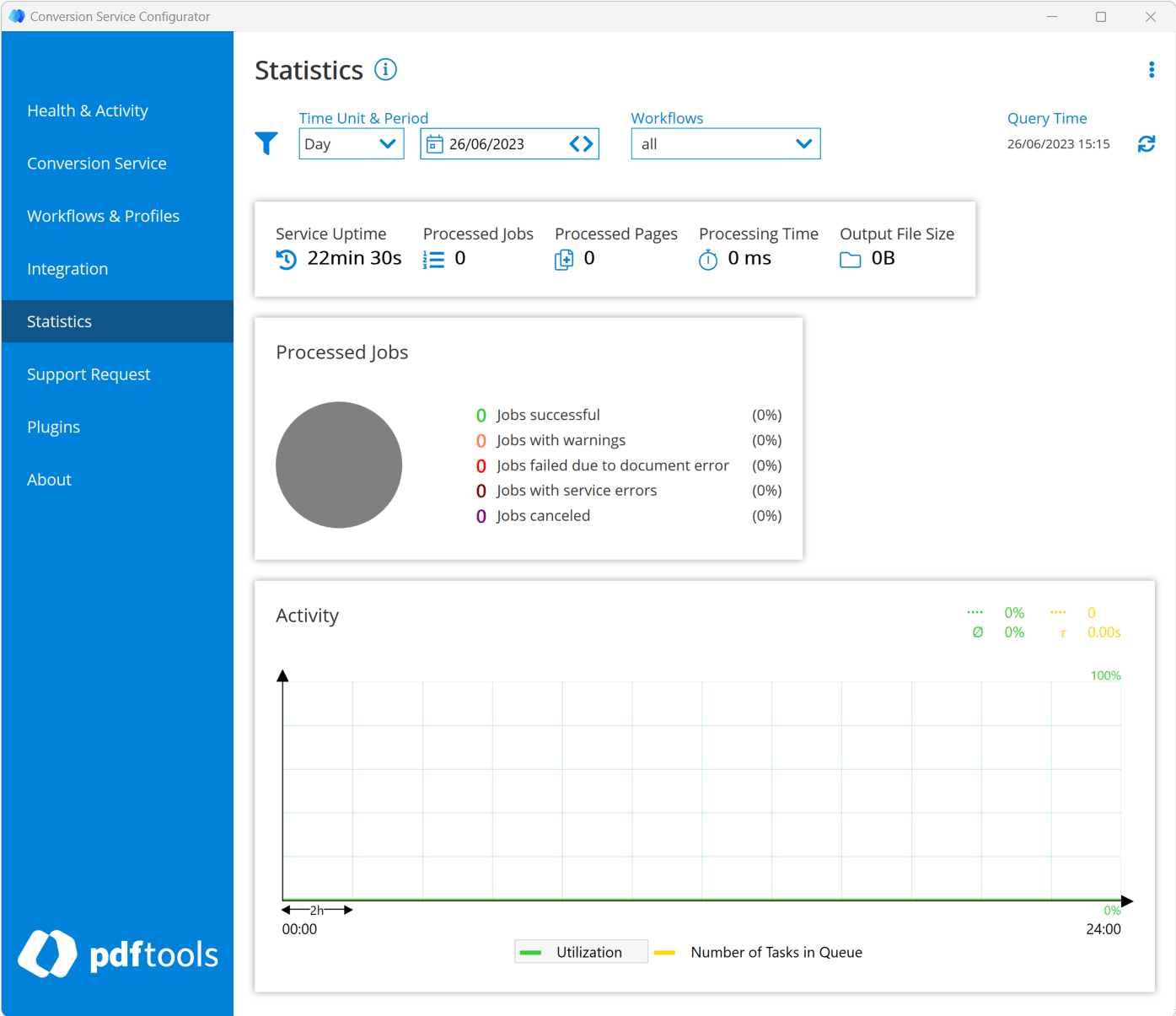Switch to the Health & Activity section
Viewport: 1176px width, 1016px height.
pos(88,110)
